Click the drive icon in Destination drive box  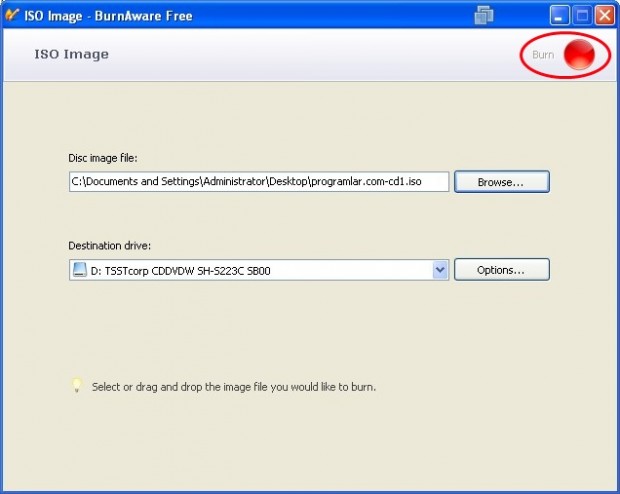click(x=79, y=270)
